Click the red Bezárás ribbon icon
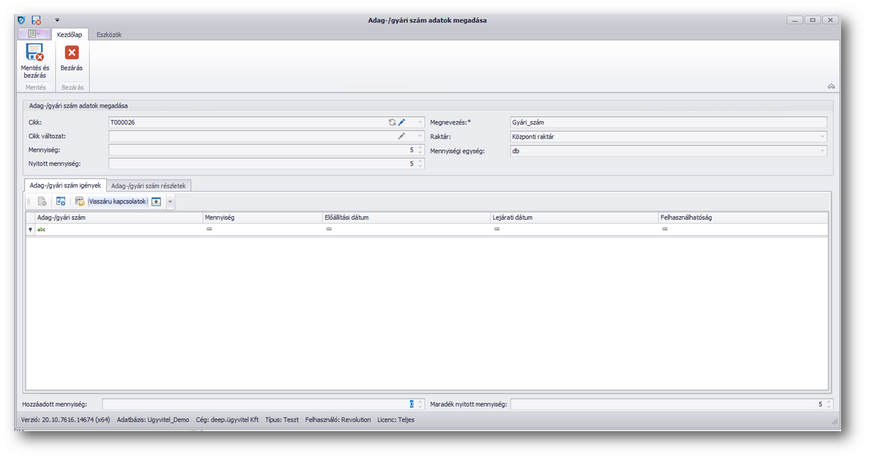Viewport: 869px width, 459px height. (x=72, y=52)
